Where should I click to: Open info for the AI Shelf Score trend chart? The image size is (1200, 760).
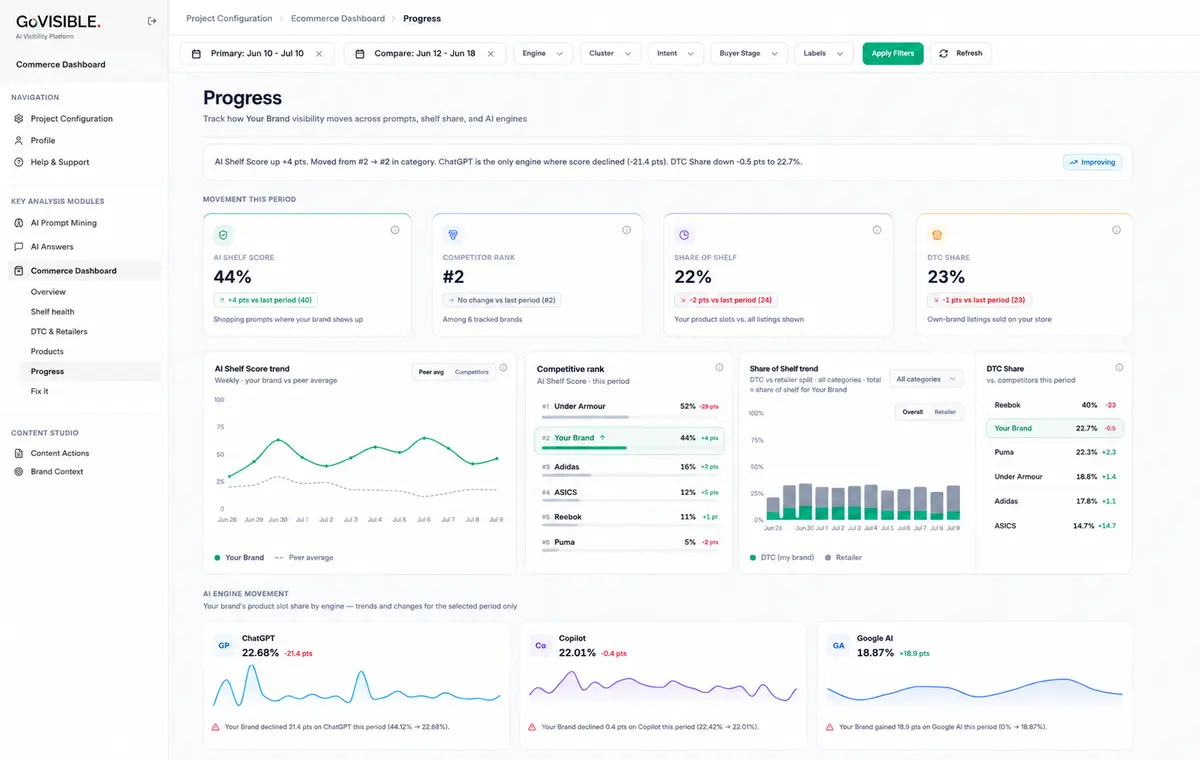click(503, 368)
